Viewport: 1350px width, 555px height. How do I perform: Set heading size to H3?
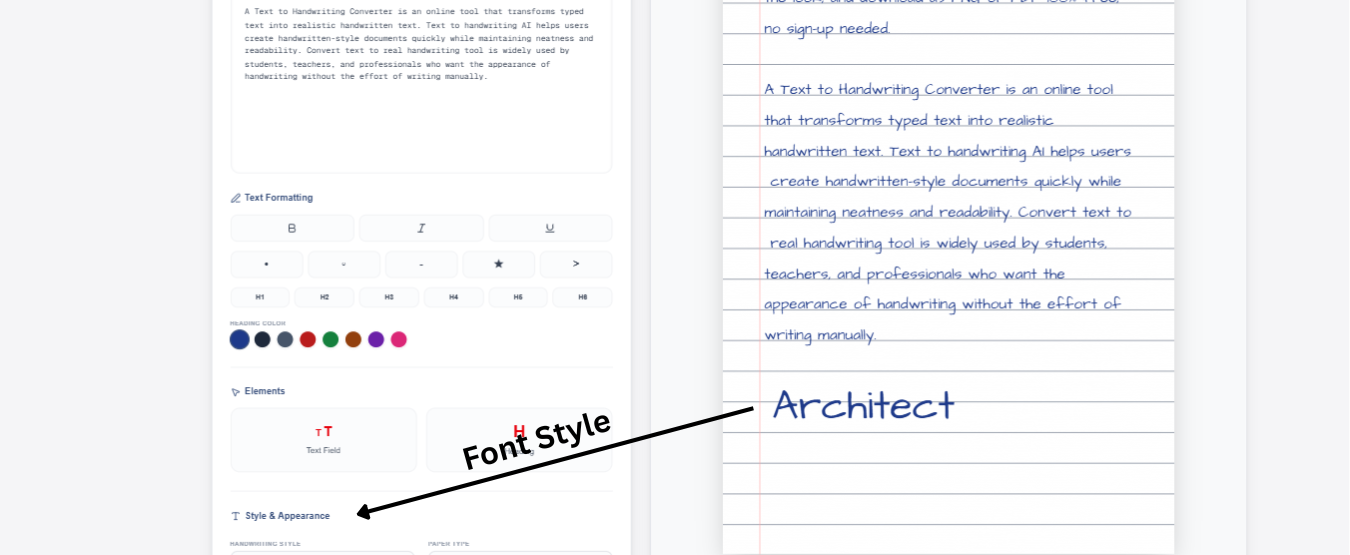tap(389, 297)
